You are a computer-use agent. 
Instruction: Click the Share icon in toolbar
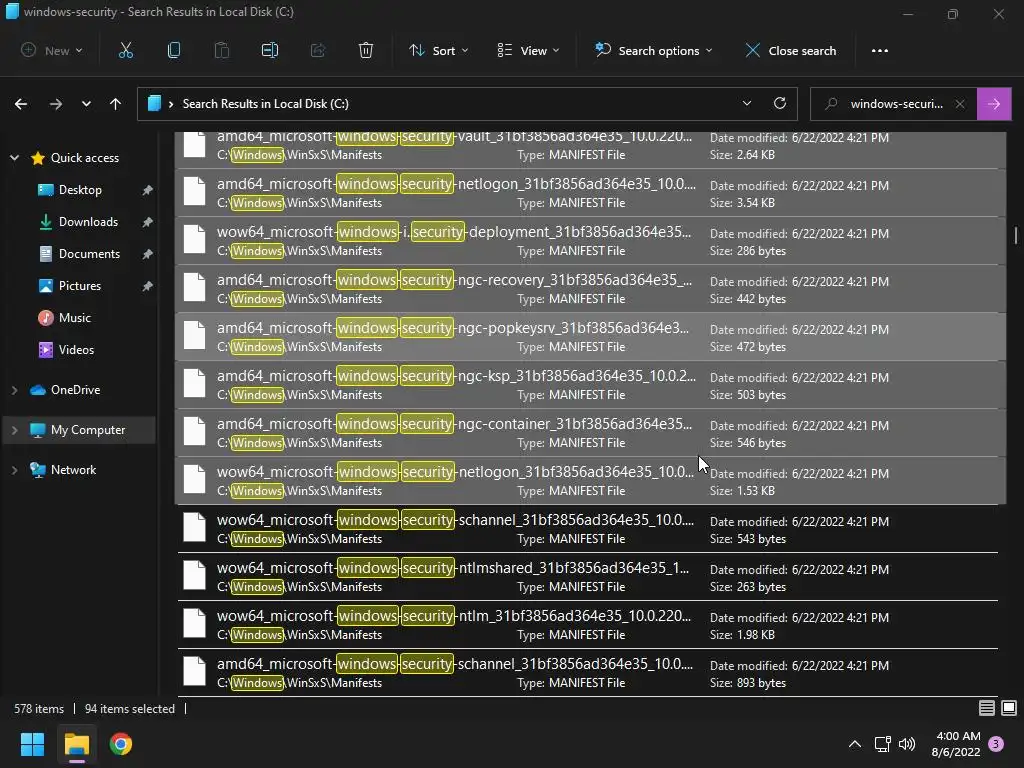(x=318, y=50)
